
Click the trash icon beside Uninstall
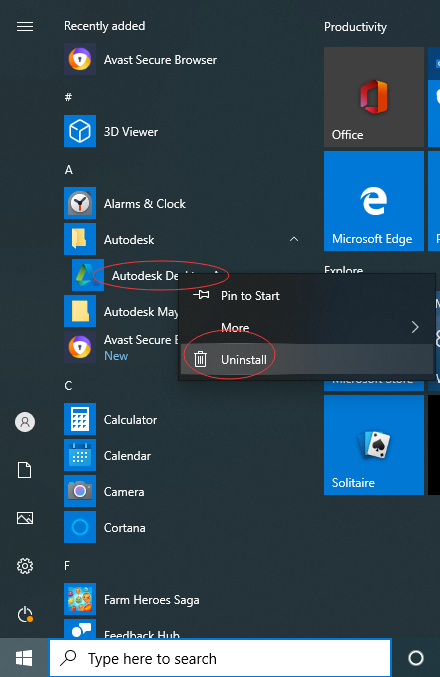(x=200, y=359)
